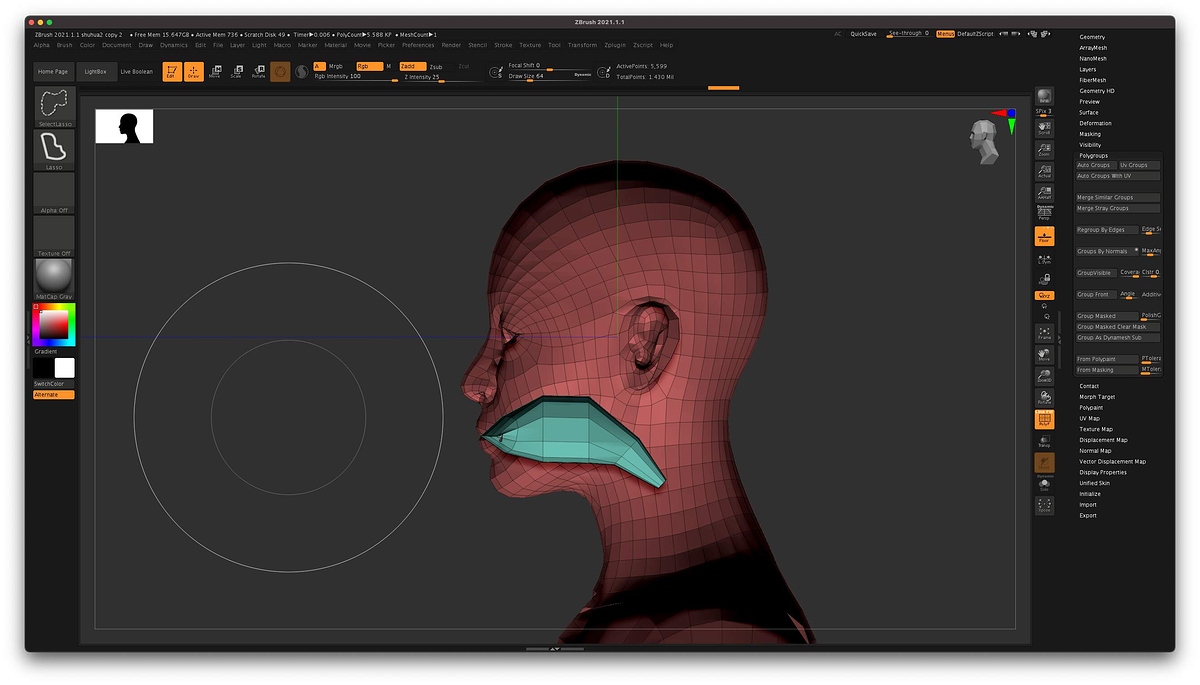
Task: Toggle the Solo mode button
Action: click(1044, 484)
